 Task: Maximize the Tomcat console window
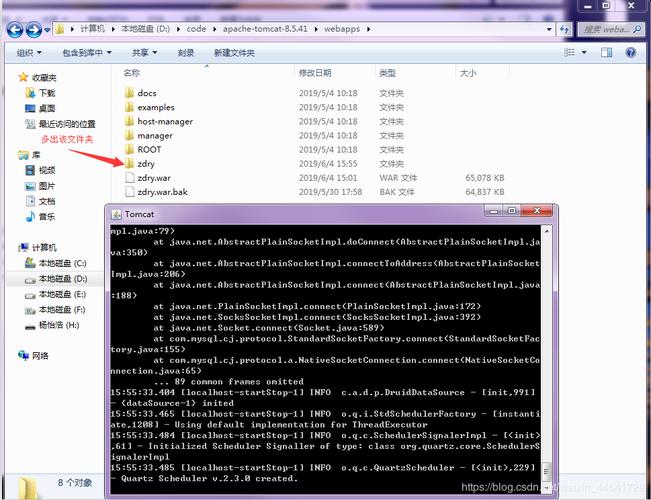(x=512, y=211)
